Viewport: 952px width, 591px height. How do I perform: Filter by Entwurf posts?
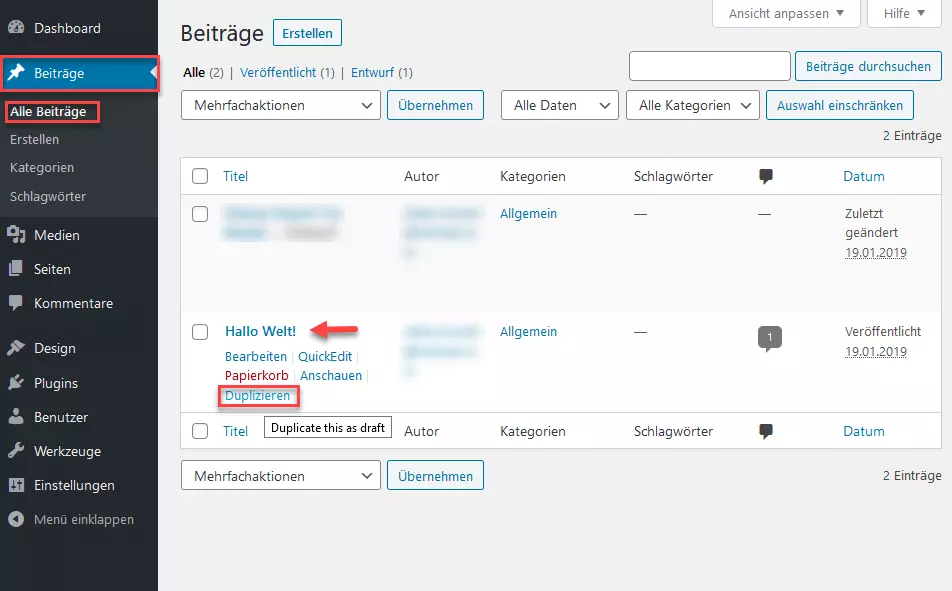point(372,72)
